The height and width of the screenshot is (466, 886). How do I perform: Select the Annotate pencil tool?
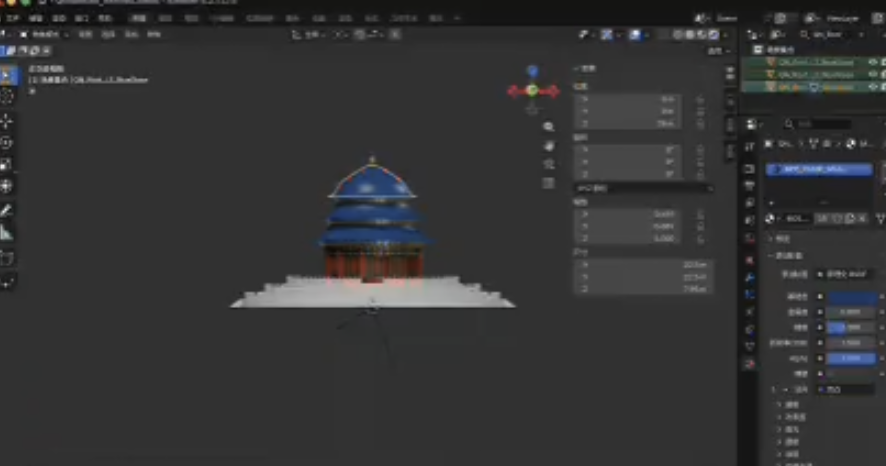(x=7, y=211)
